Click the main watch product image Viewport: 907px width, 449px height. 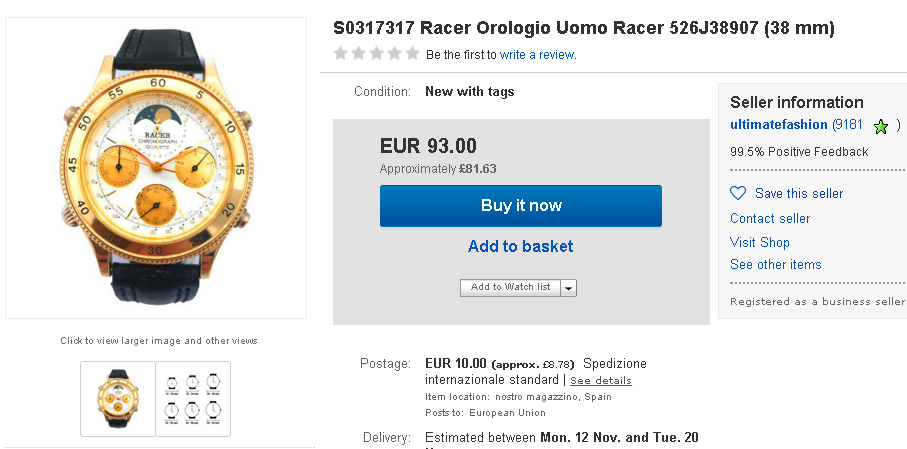tap(156, 168)
